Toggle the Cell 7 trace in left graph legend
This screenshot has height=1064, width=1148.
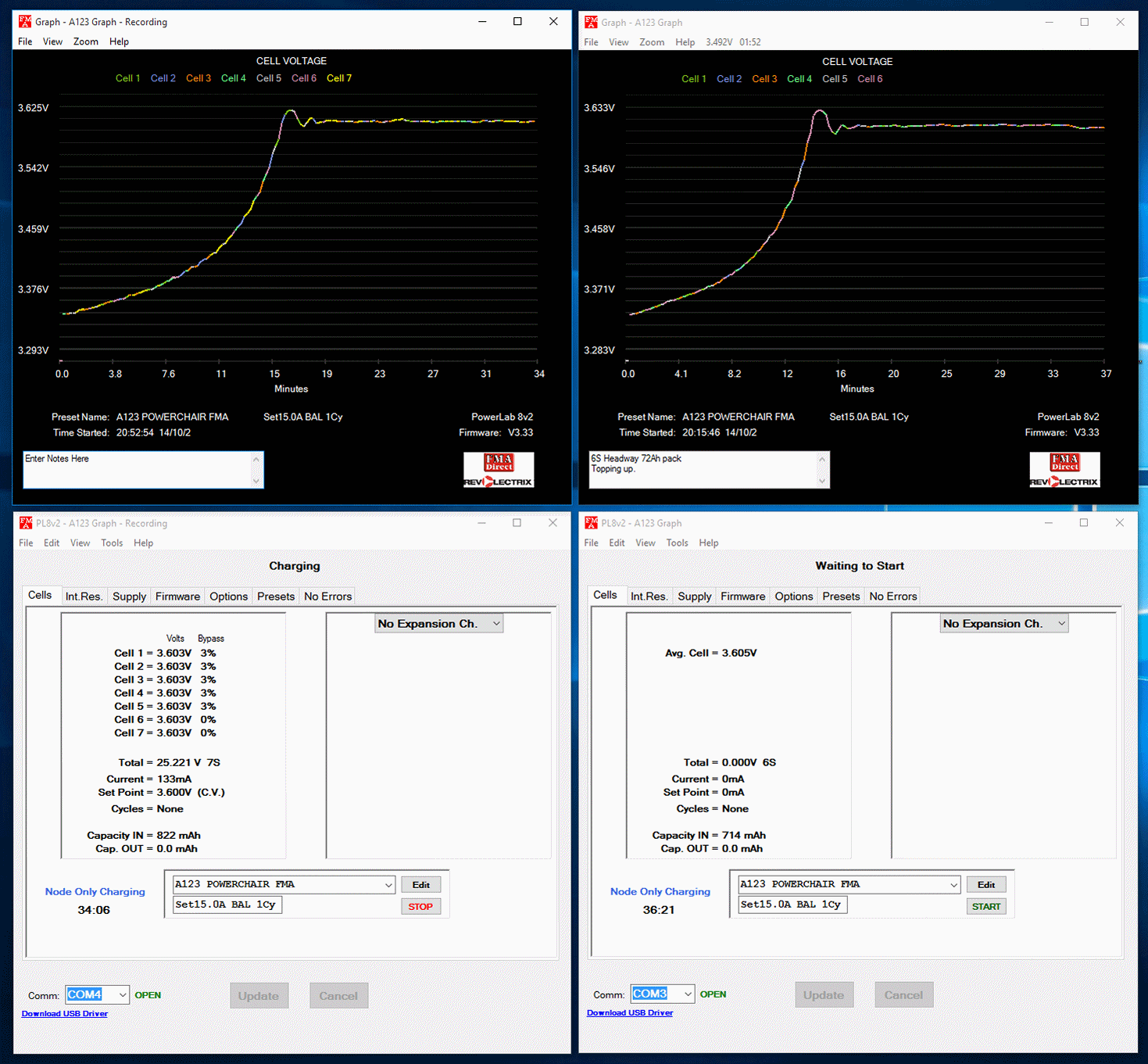tap(338, 78)
